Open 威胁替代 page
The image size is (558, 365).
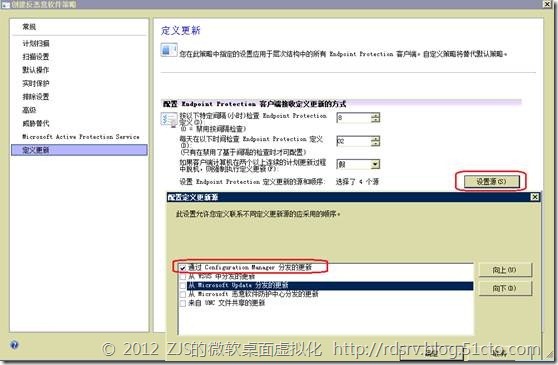point(36,123)
